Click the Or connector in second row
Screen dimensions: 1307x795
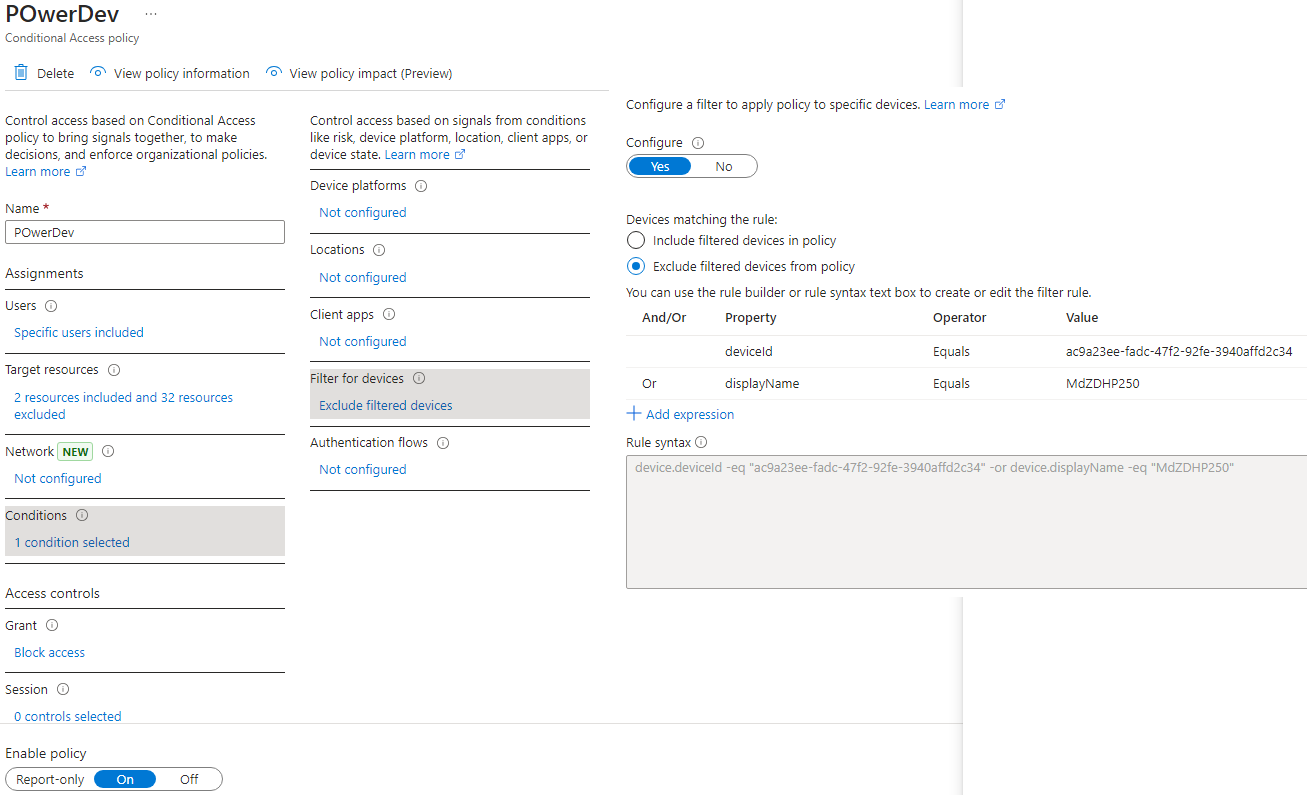pyautogui.click(x=649, y=384)
